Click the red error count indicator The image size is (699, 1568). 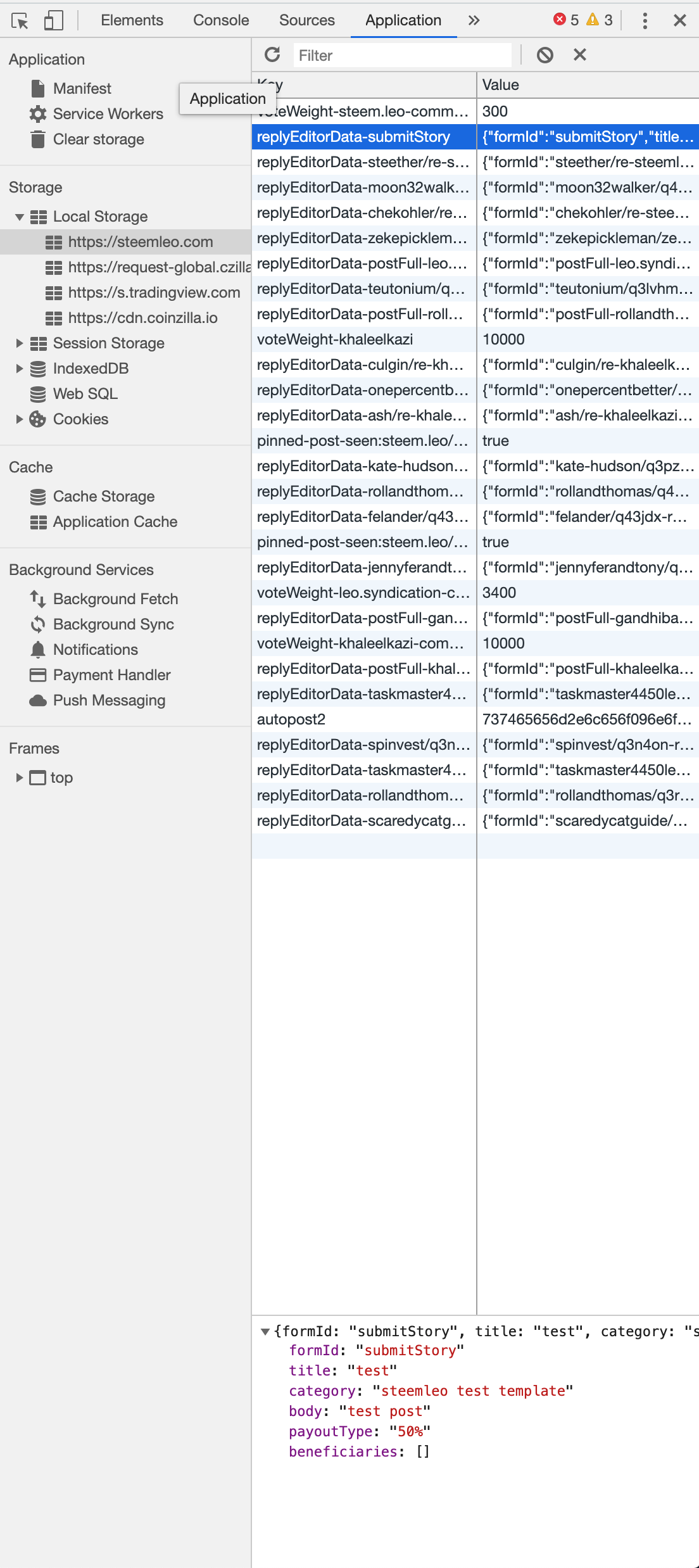click(565, 20)
